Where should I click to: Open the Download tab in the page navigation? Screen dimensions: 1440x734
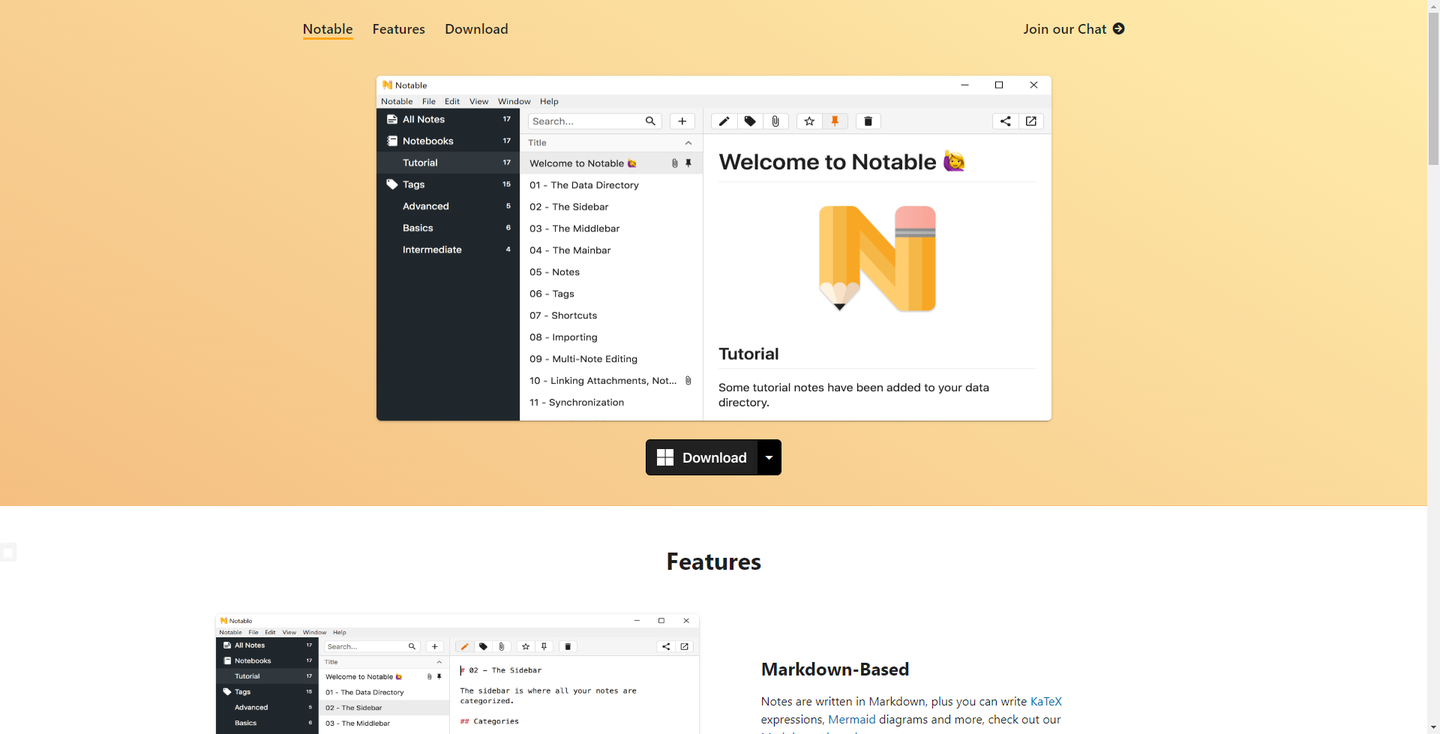[476, 29]
